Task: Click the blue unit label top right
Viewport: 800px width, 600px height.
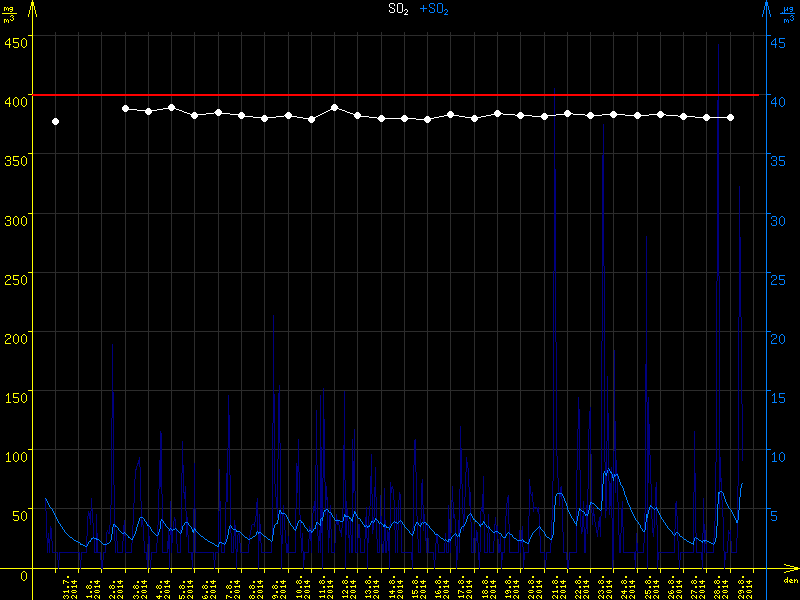Action: click(787, 13)
